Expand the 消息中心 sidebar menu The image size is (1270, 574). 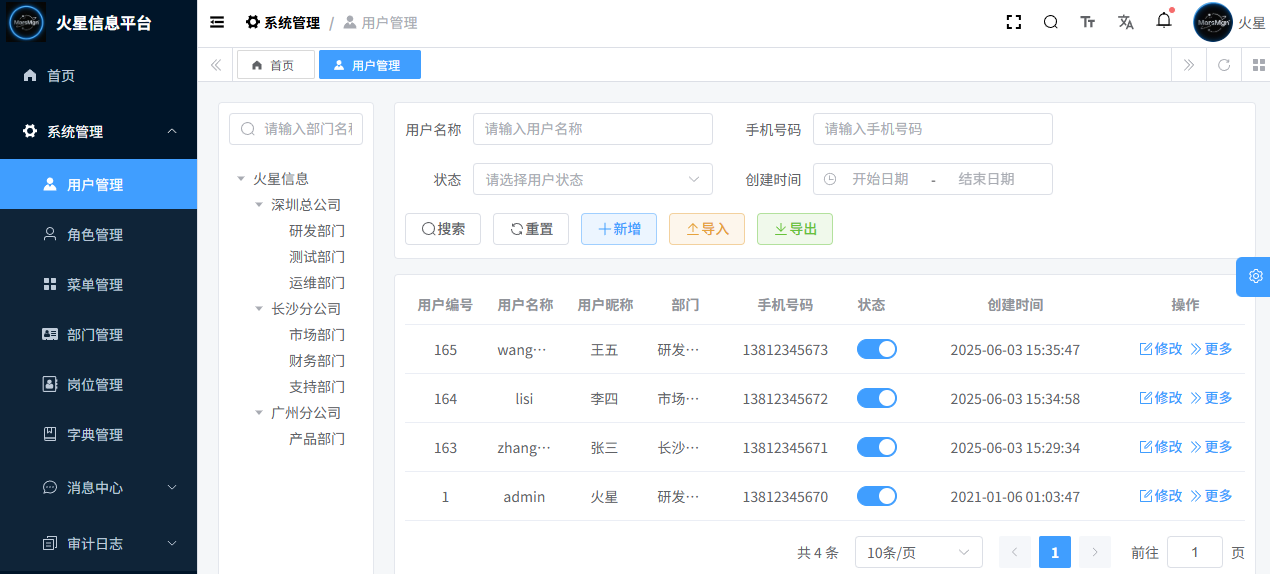[98, 487]
